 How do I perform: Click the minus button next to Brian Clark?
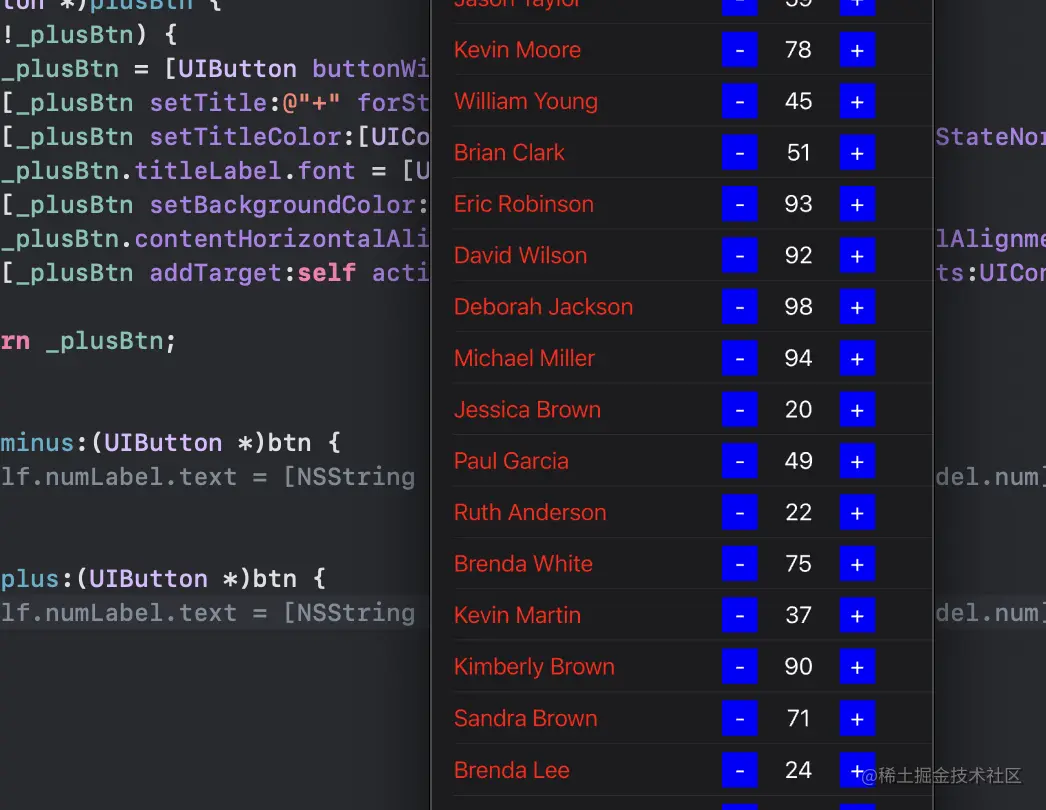739,153
